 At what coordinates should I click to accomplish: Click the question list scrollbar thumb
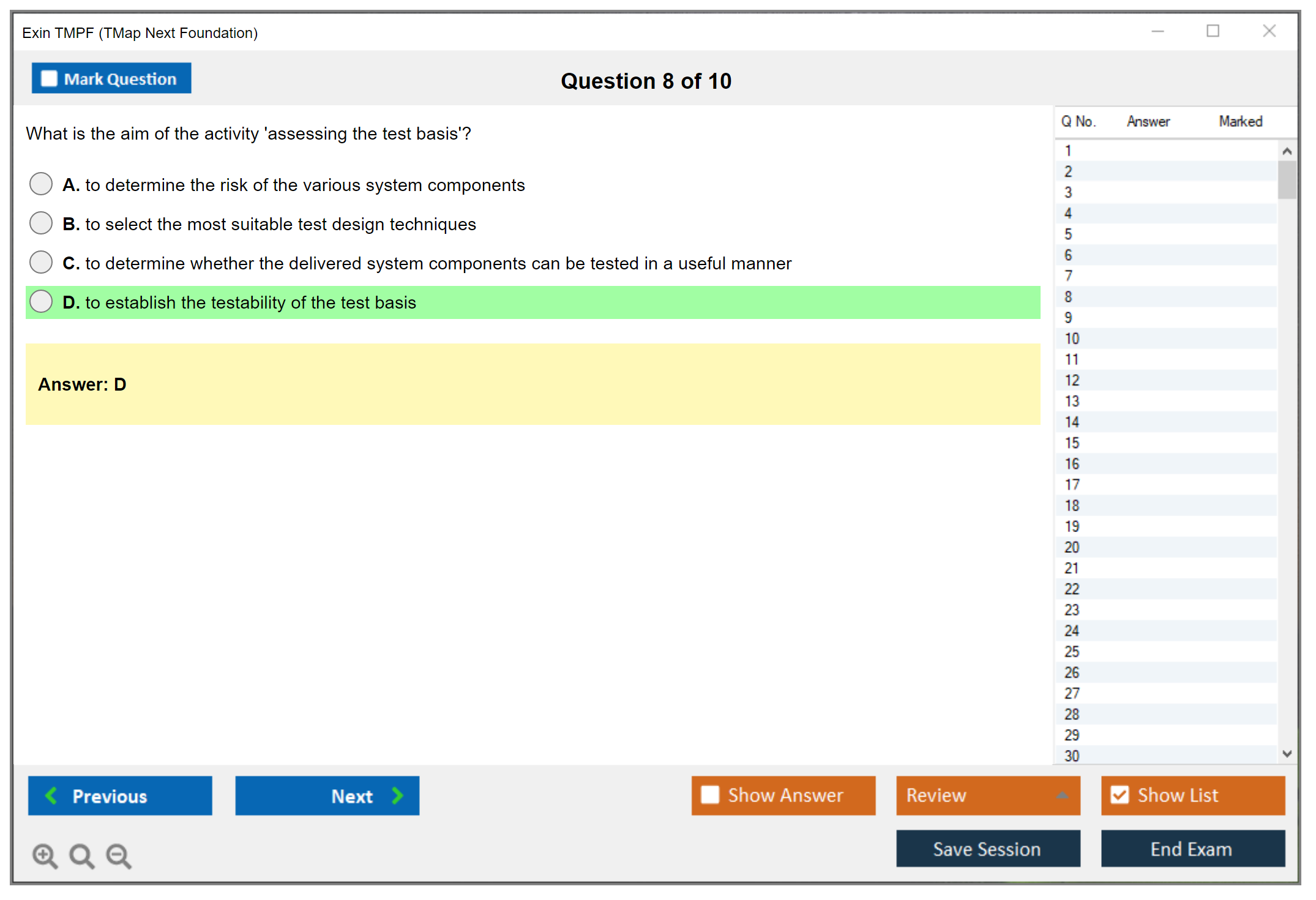click(x=1287, y=179)
